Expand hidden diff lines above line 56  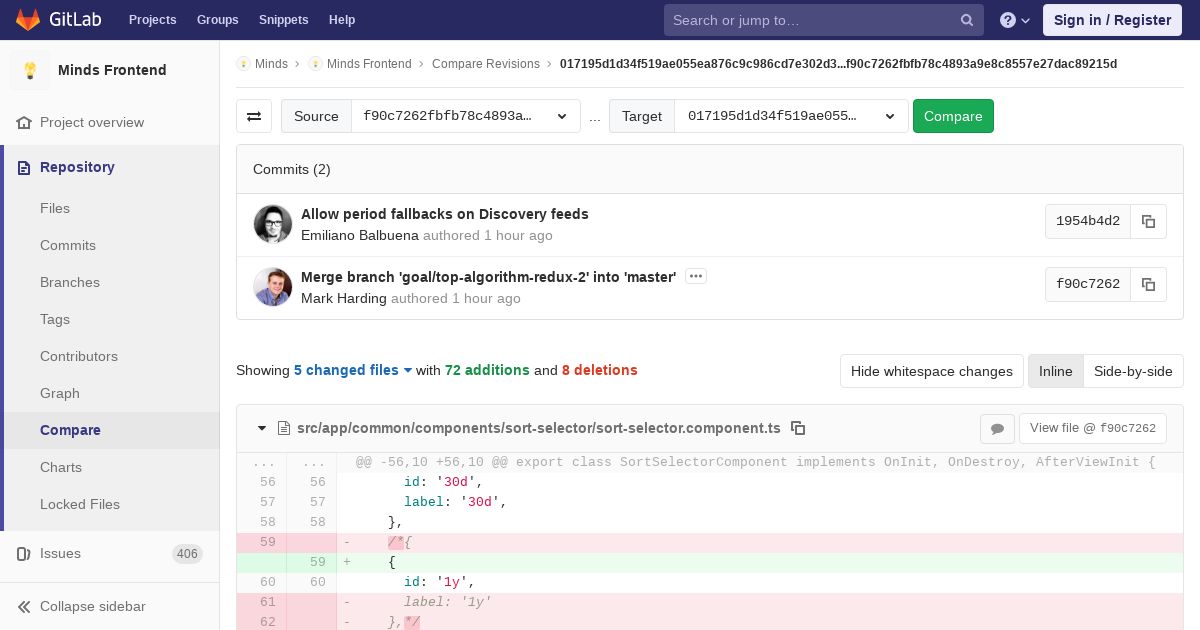click(264, 462)
